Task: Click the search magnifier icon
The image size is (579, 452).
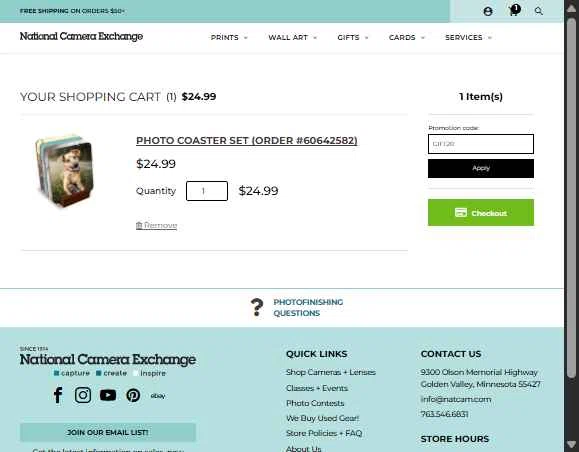Action: click(x=539, y=11)
